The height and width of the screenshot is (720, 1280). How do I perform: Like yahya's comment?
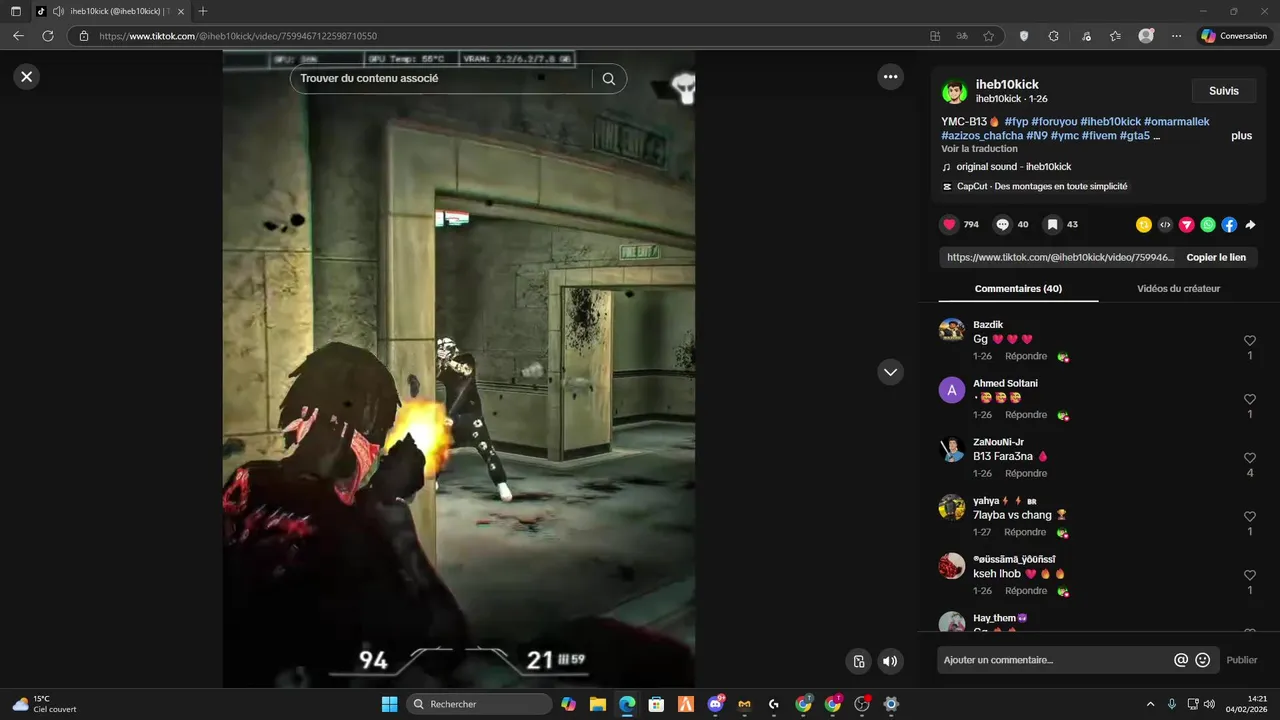point(1249,517)
